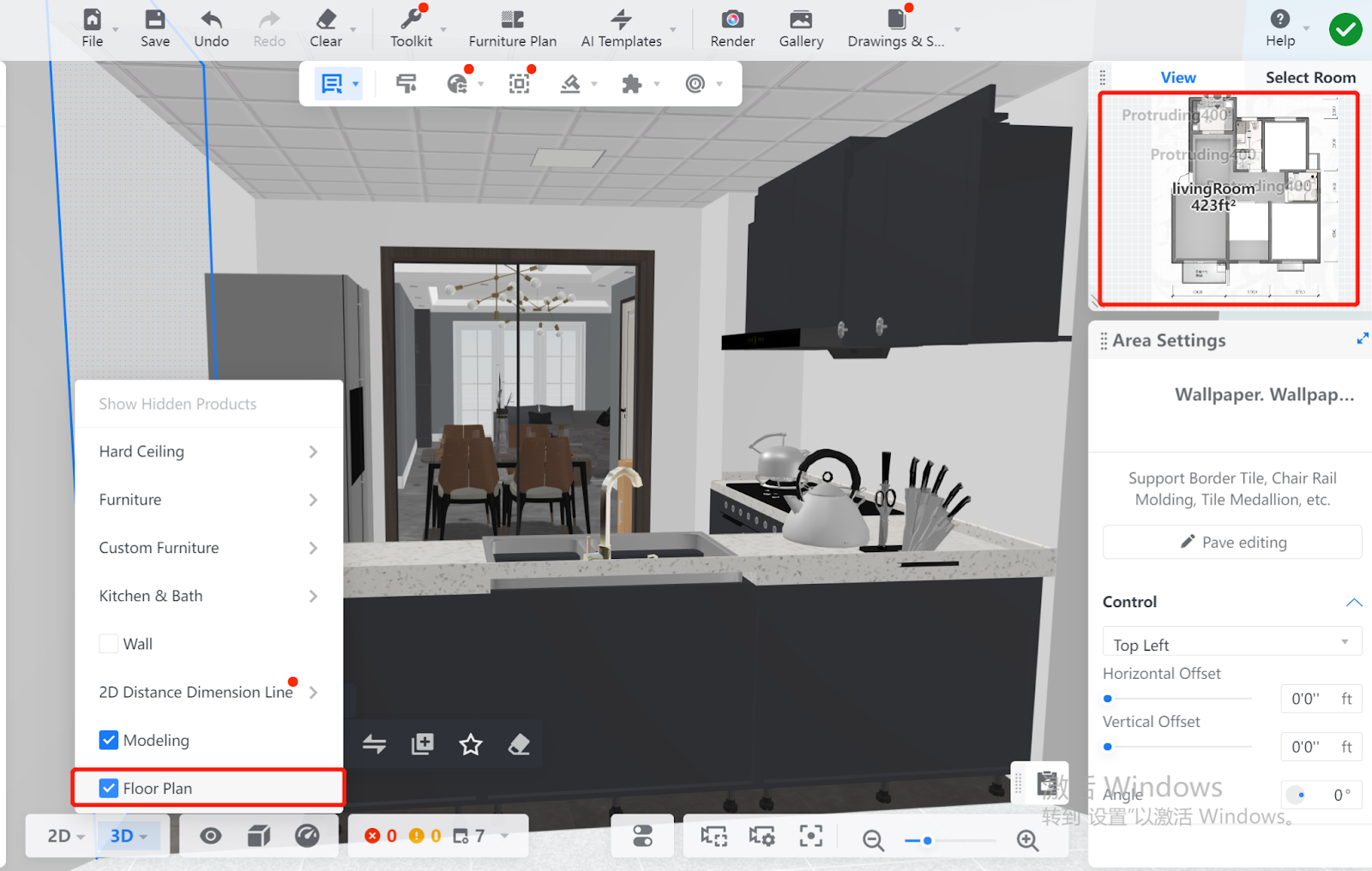The width and height of the screenshot is (1372, 871).
Task: Click the Save icon
Action: 154,20
